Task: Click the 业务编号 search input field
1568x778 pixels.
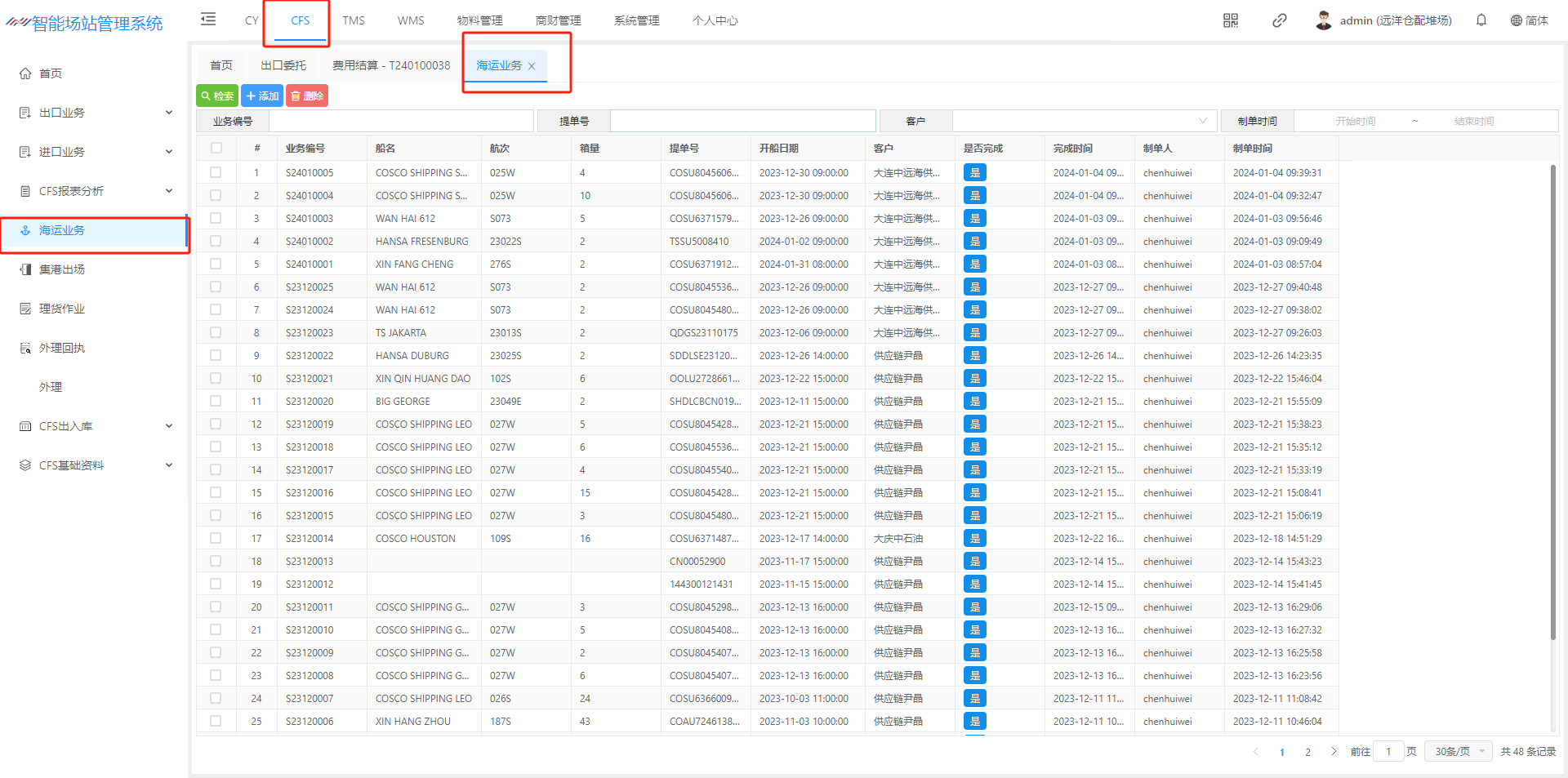Action: click(x=401, y=121)
